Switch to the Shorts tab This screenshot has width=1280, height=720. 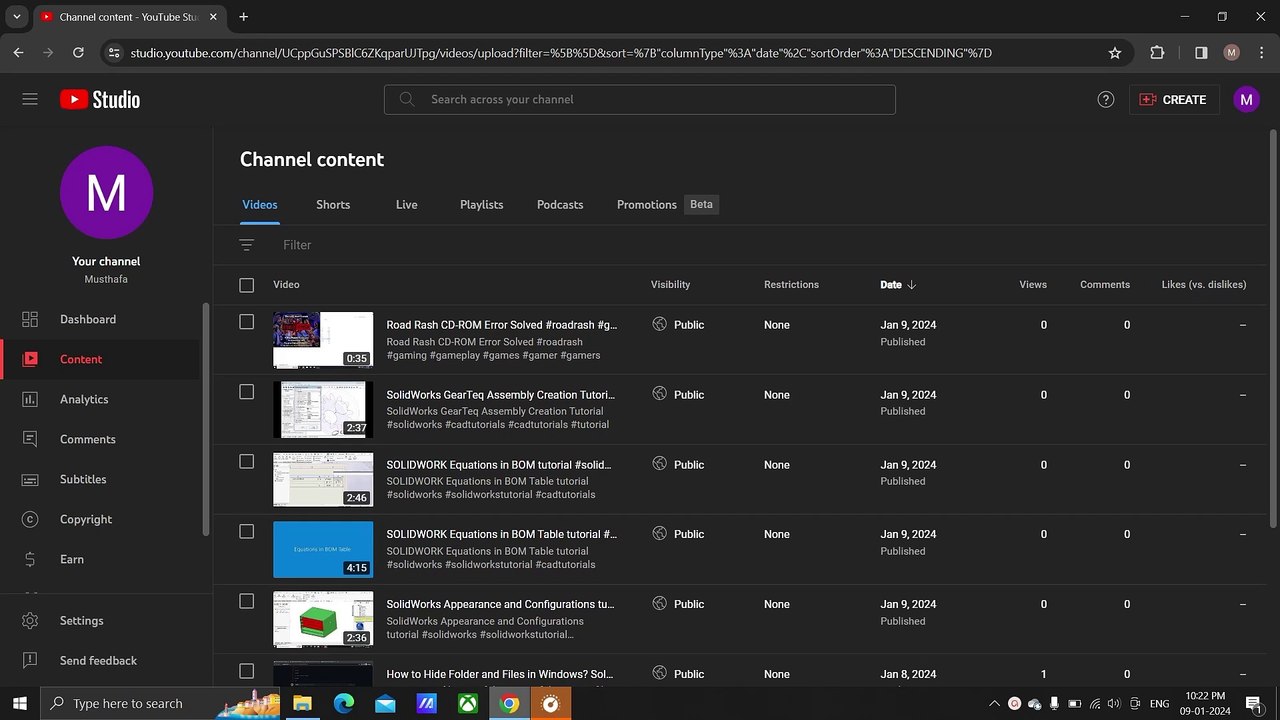point(333,204)
